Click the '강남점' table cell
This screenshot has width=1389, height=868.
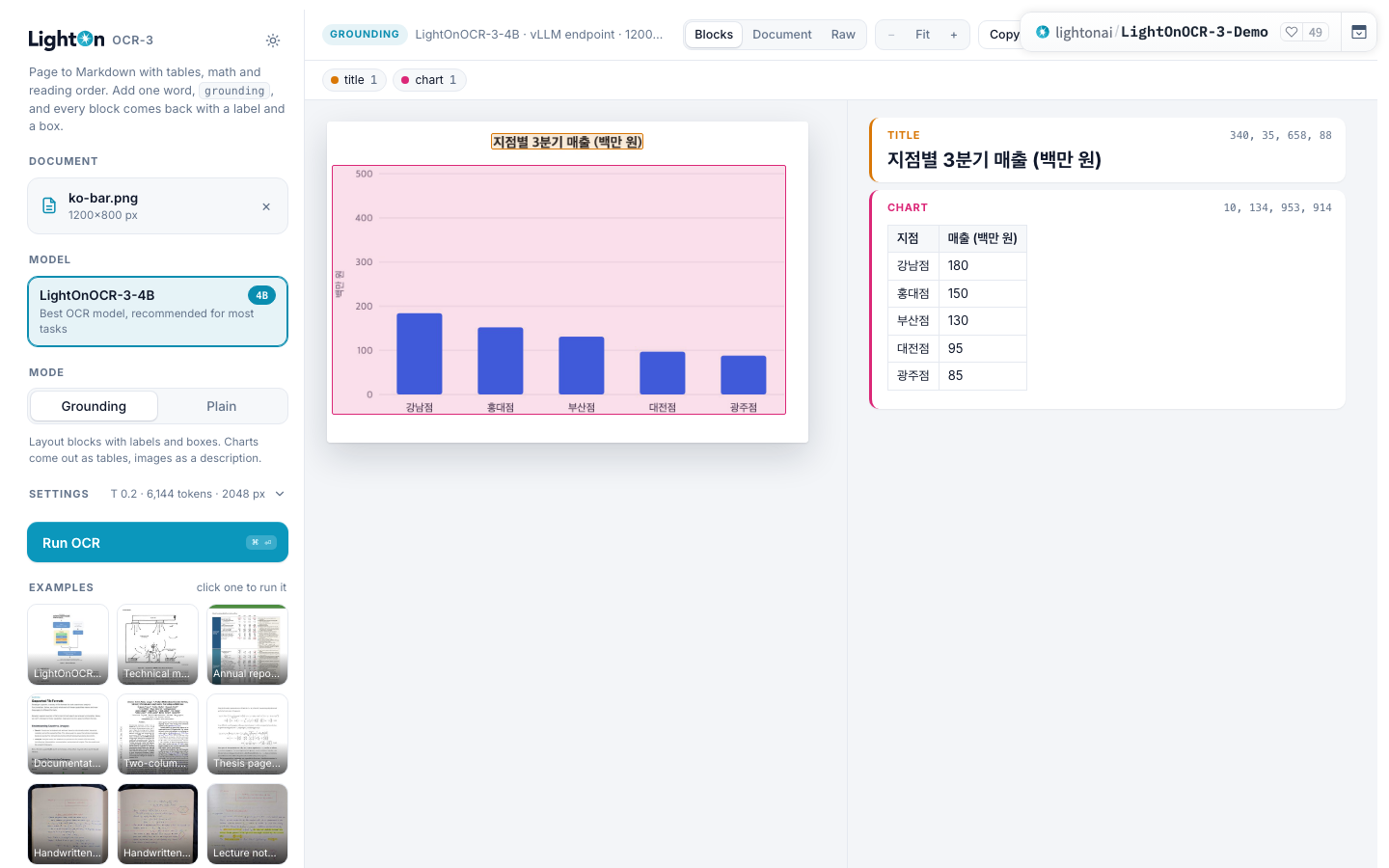coord(913,266)
